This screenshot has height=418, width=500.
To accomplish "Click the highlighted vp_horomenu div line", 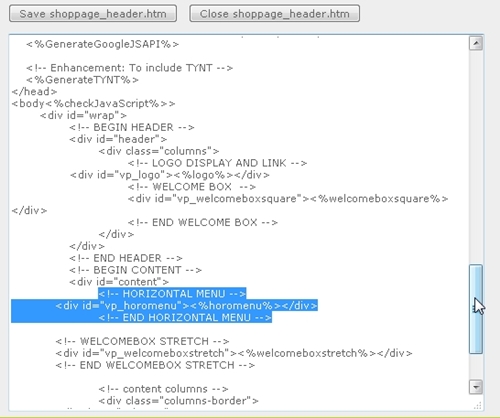I will tap(187, 306).
